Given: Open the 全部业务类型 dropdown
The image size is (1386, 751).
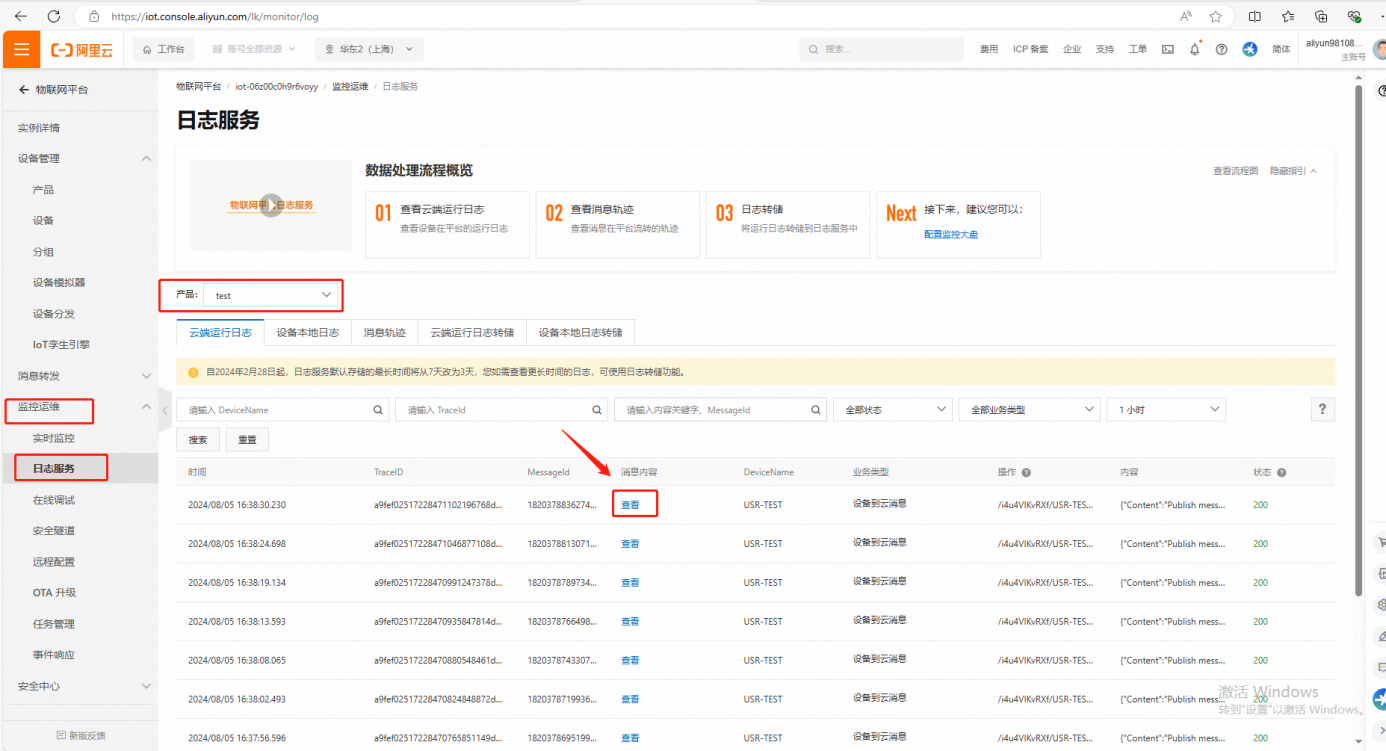Looking at the screenshot, I should point(1028,410).
